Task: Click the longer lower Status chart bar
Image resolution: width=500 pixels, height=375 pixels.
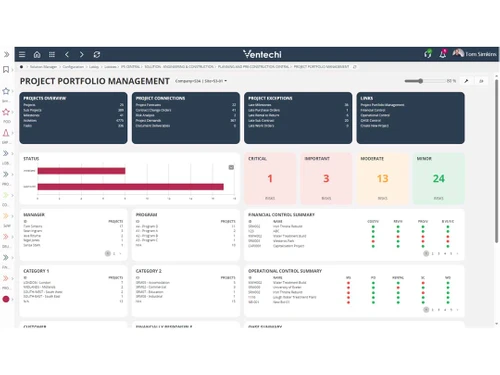Action: [x=130, y=187]
